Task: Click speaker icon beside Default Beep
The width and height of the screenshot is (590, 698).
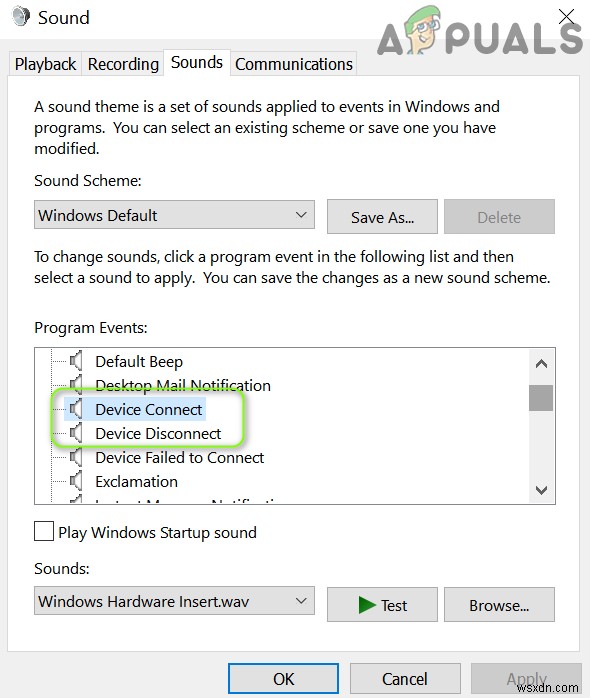Action: (x=76, y=361)
